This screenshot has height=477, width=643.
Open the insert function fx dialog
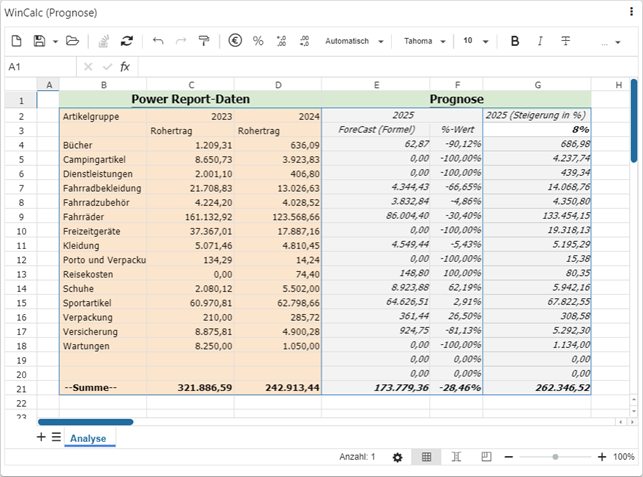(125, 66)
